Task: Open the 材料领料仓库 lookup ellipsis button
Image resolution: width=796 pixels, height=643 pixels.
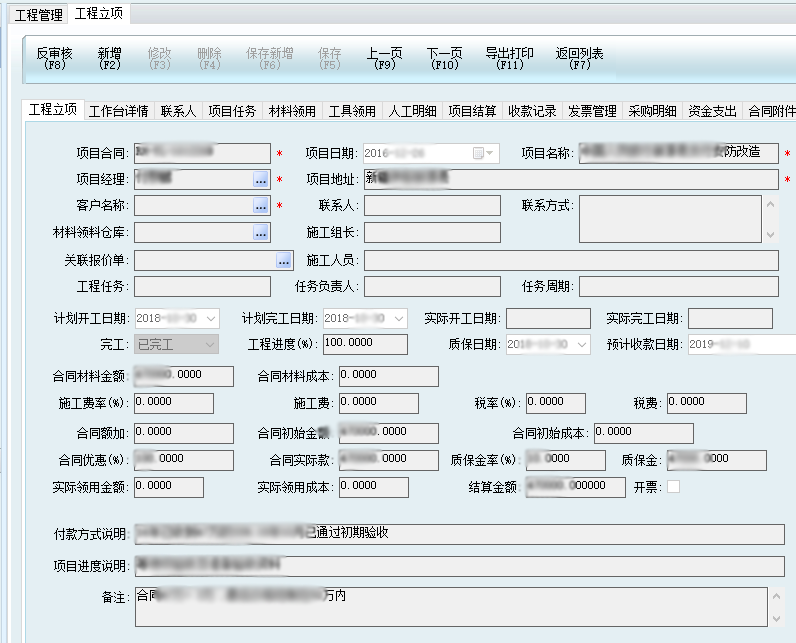Action: [261, 233]
